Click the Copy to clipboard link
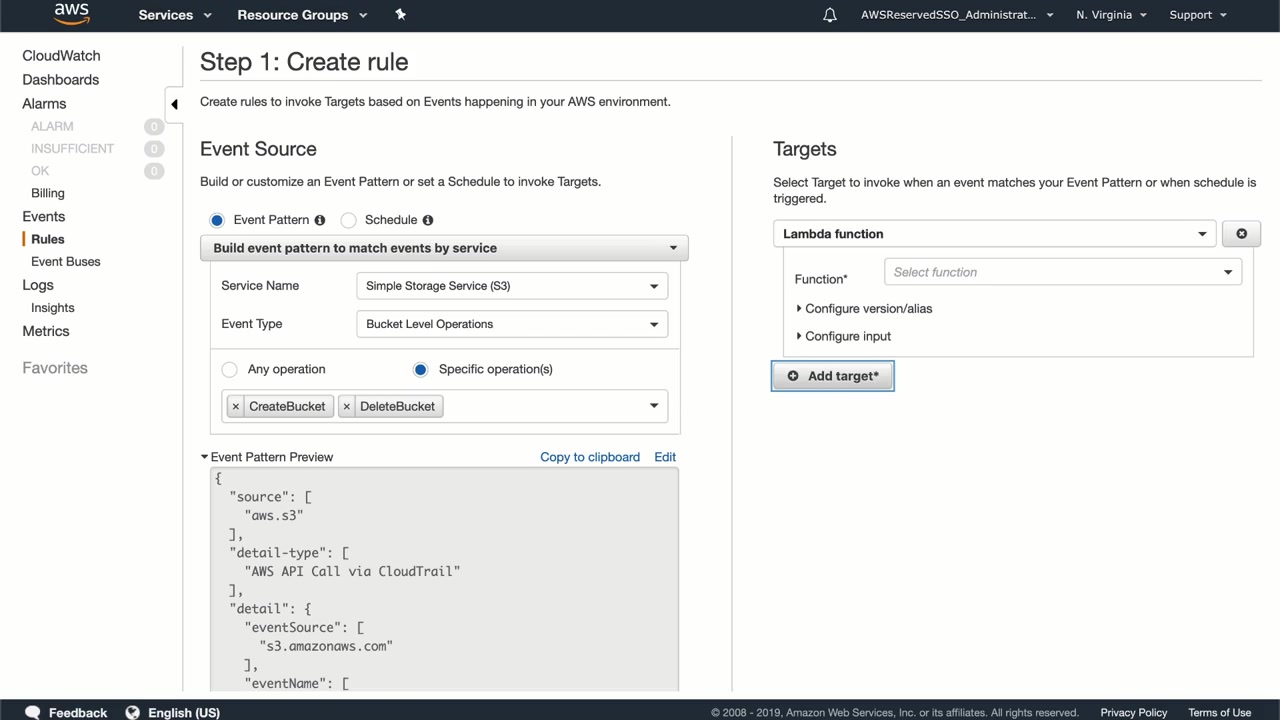 [x=590, y=457]
